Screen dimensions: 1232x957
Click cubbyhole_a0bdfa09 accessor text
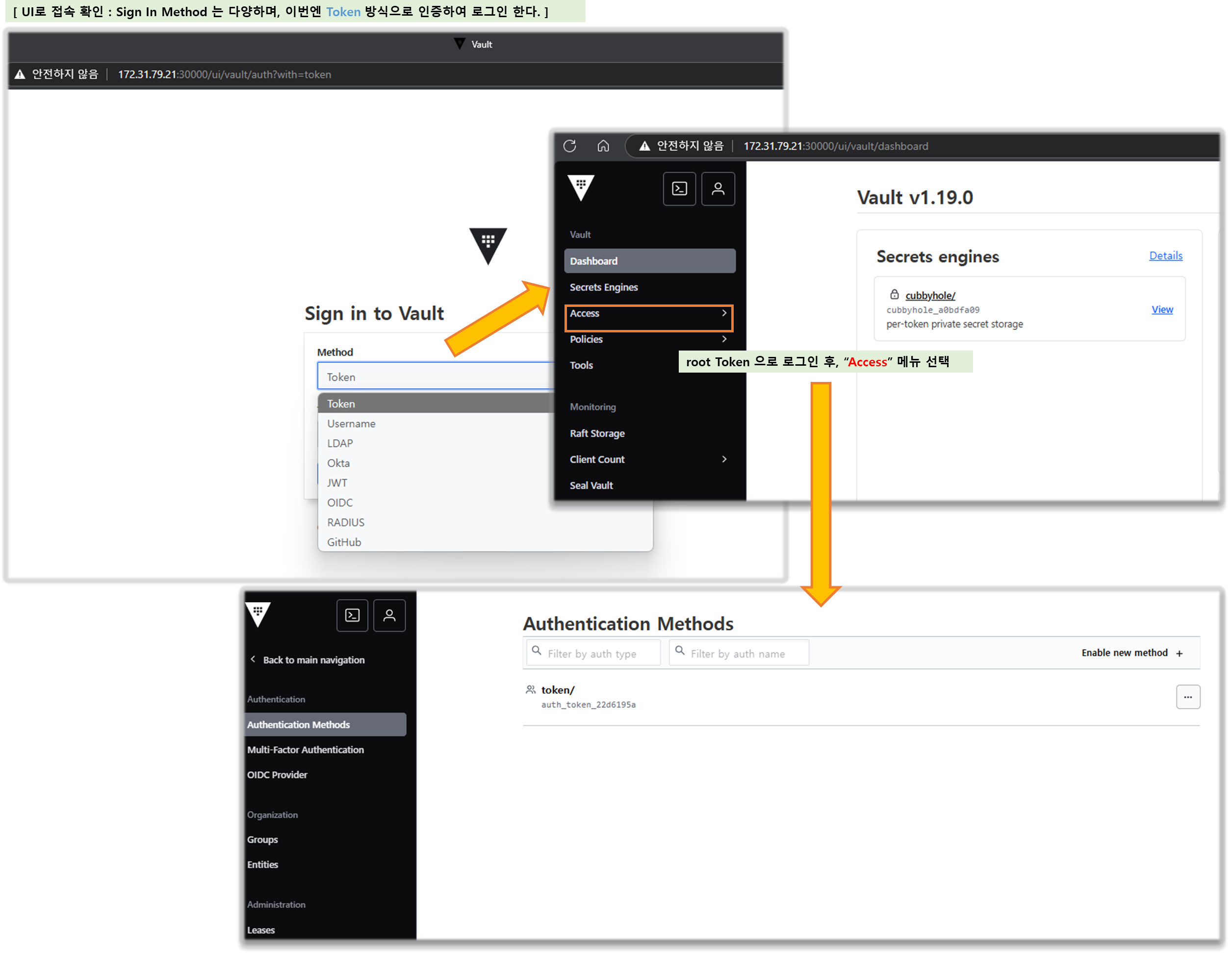click(932, 309)
